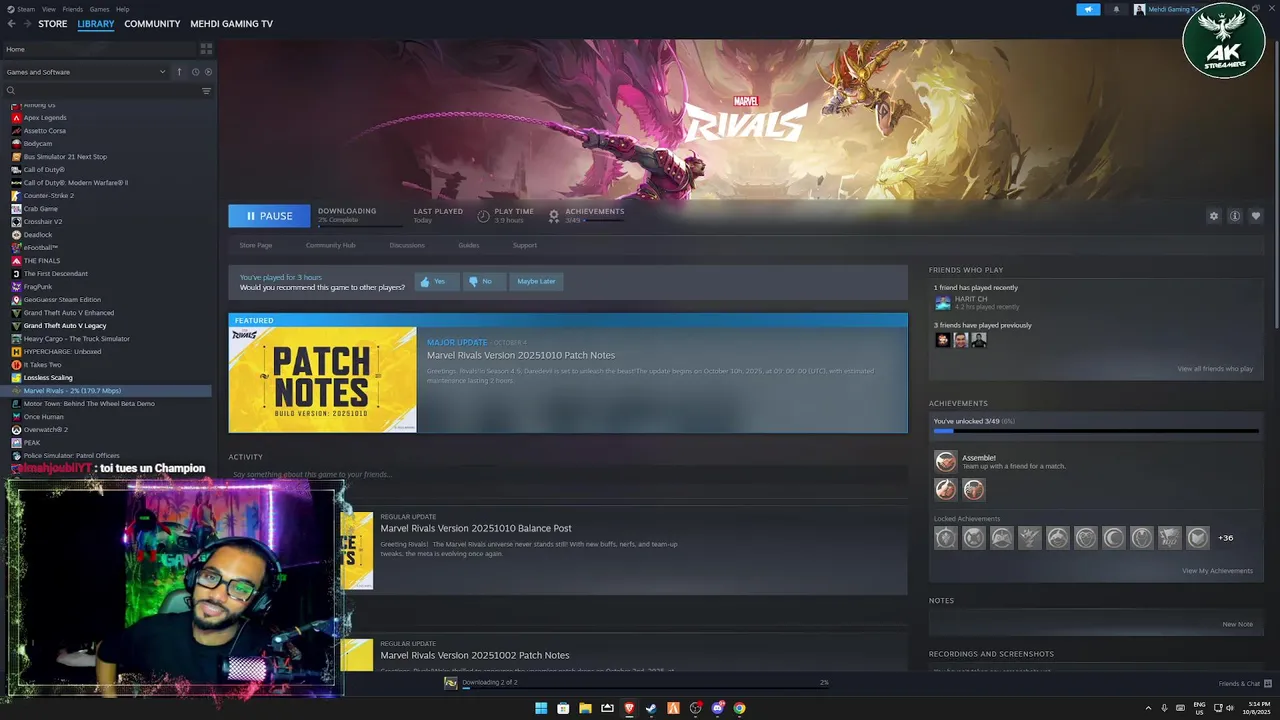The width and height of the screenshot is (1280, 720).
Task: Go to the COMMUNITY tab
Action: click(152, 24)
